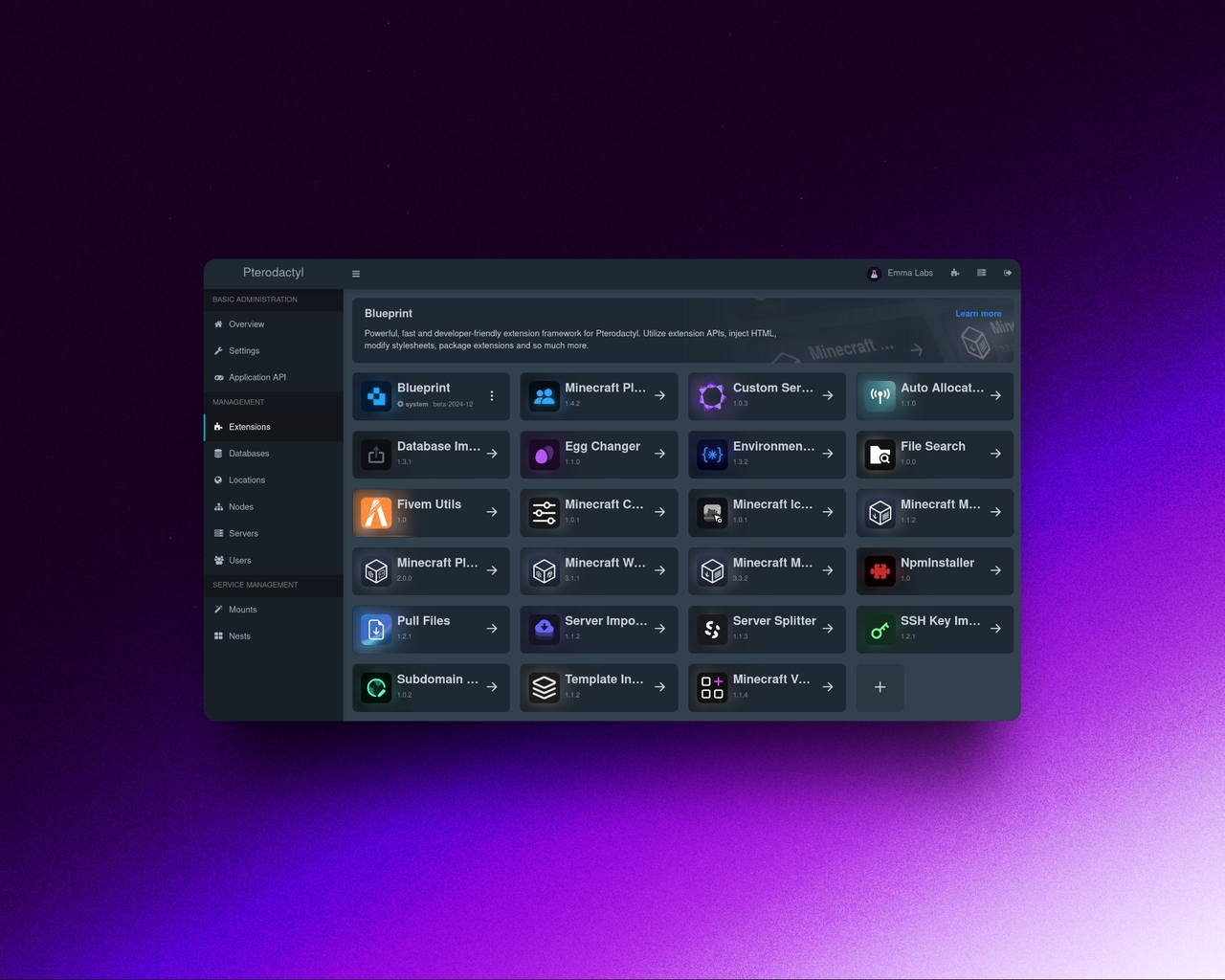Click the logout icon in the top bar
This screenshot has height=980, width=1225.
[x=1008, y=273]
